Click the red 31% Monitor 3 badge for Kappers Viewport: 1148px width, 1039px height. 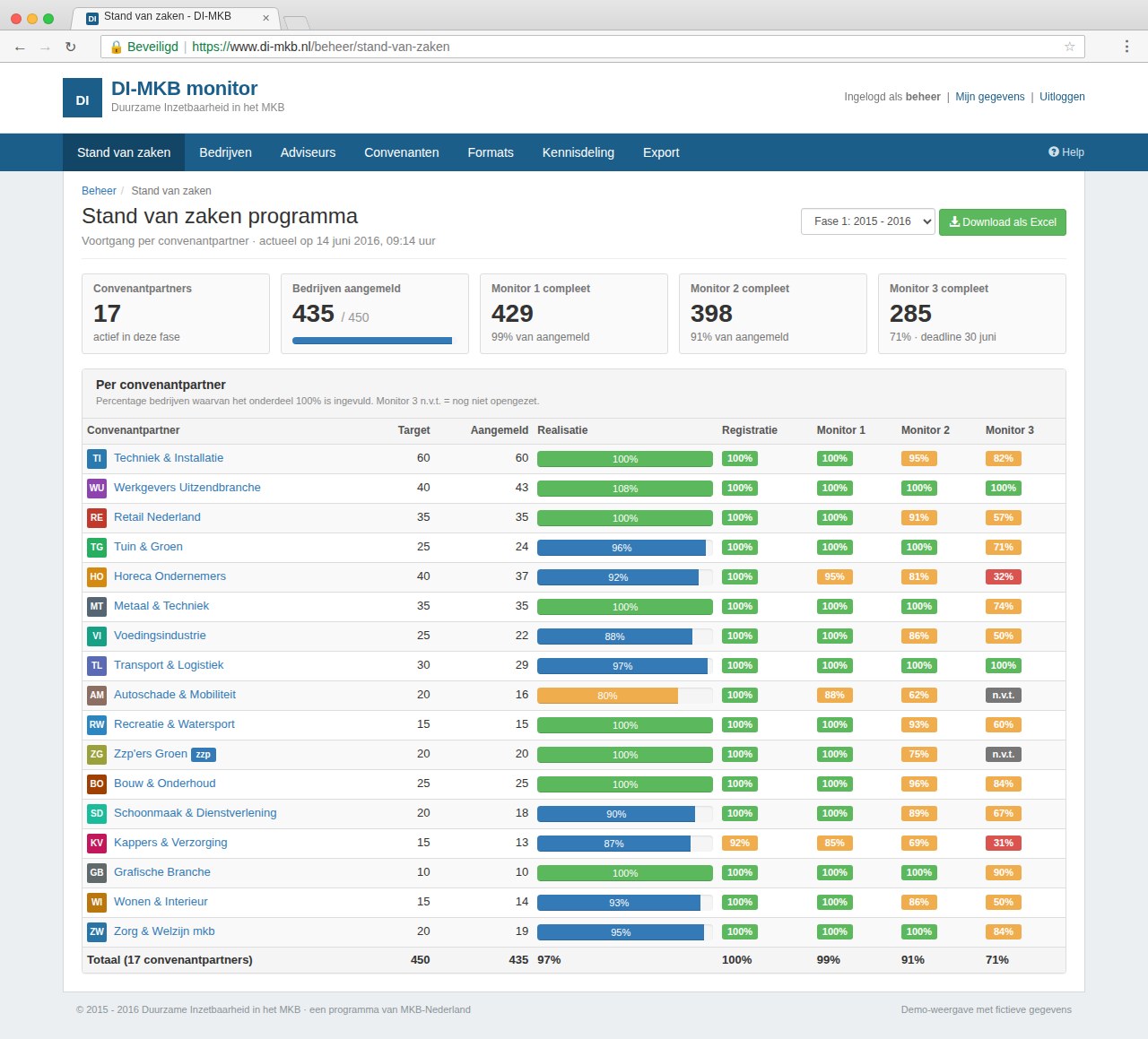[x=1004, y=844]
